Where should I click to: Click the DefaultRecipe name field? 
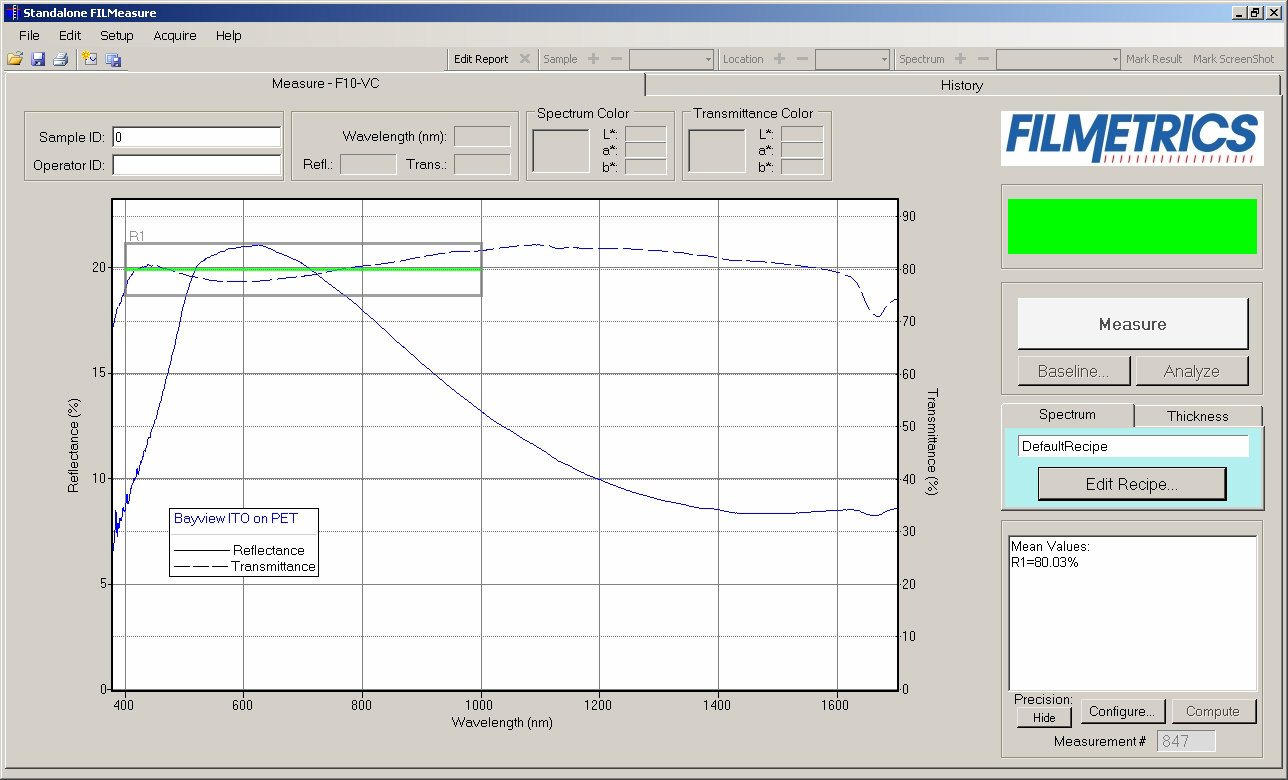click(x=1133, y=446)
